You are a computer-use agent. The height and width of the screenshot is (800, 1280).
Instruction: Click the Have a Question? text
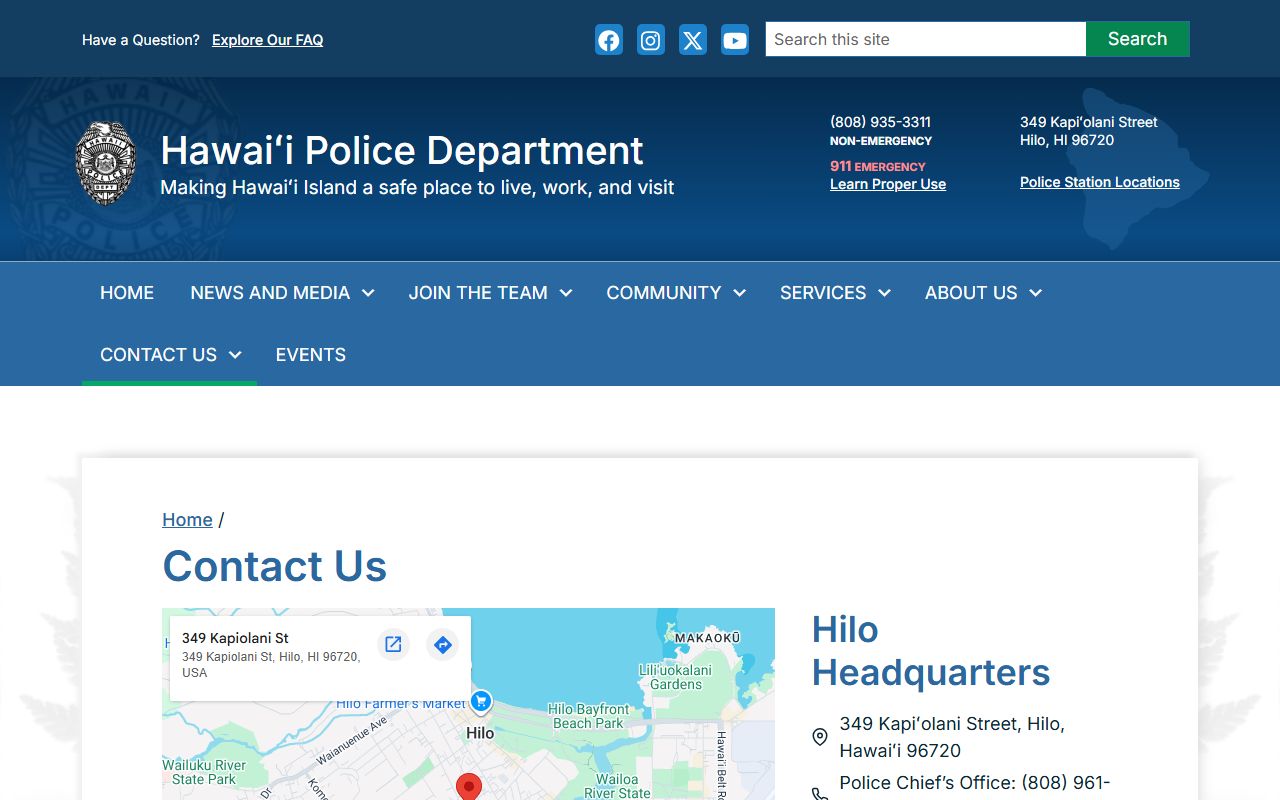tap(141, 40)
